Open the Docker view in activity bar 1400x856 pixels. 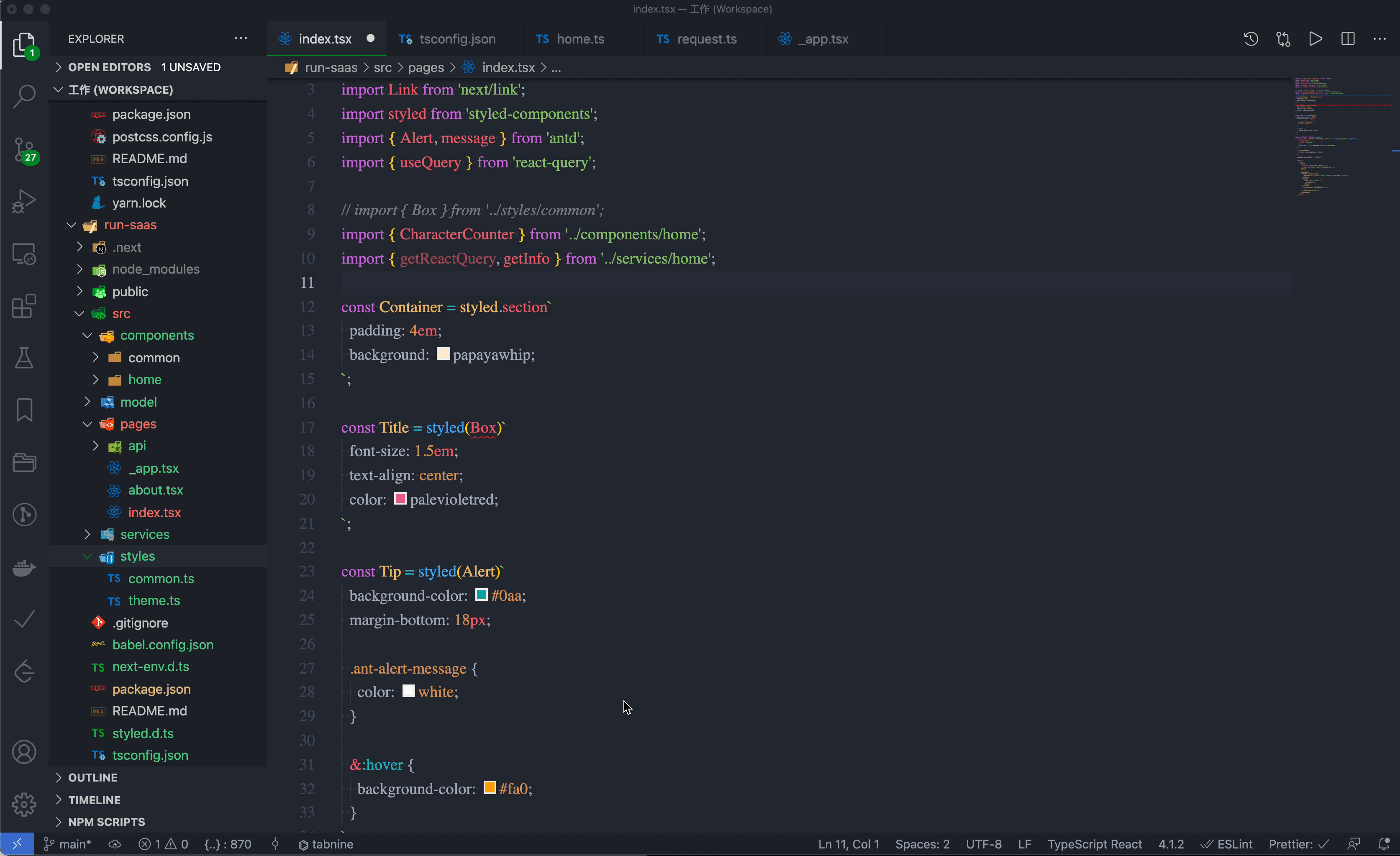click(x=24, y=567)
